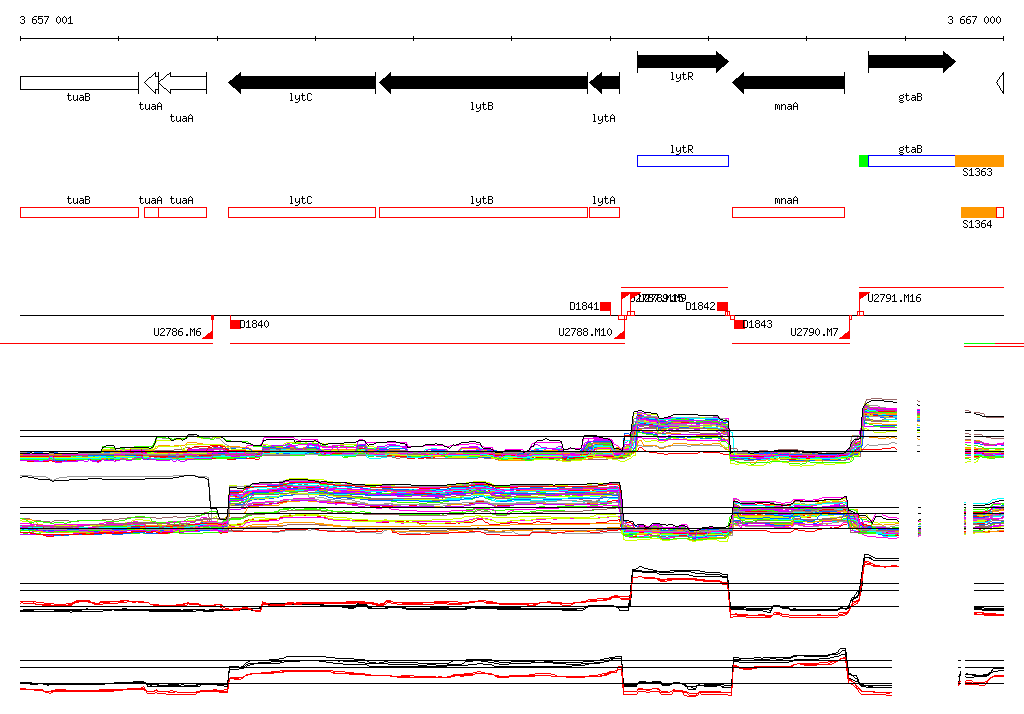Select the red D1840 marker square
The image size is (1024, 714).
point(235,324)
